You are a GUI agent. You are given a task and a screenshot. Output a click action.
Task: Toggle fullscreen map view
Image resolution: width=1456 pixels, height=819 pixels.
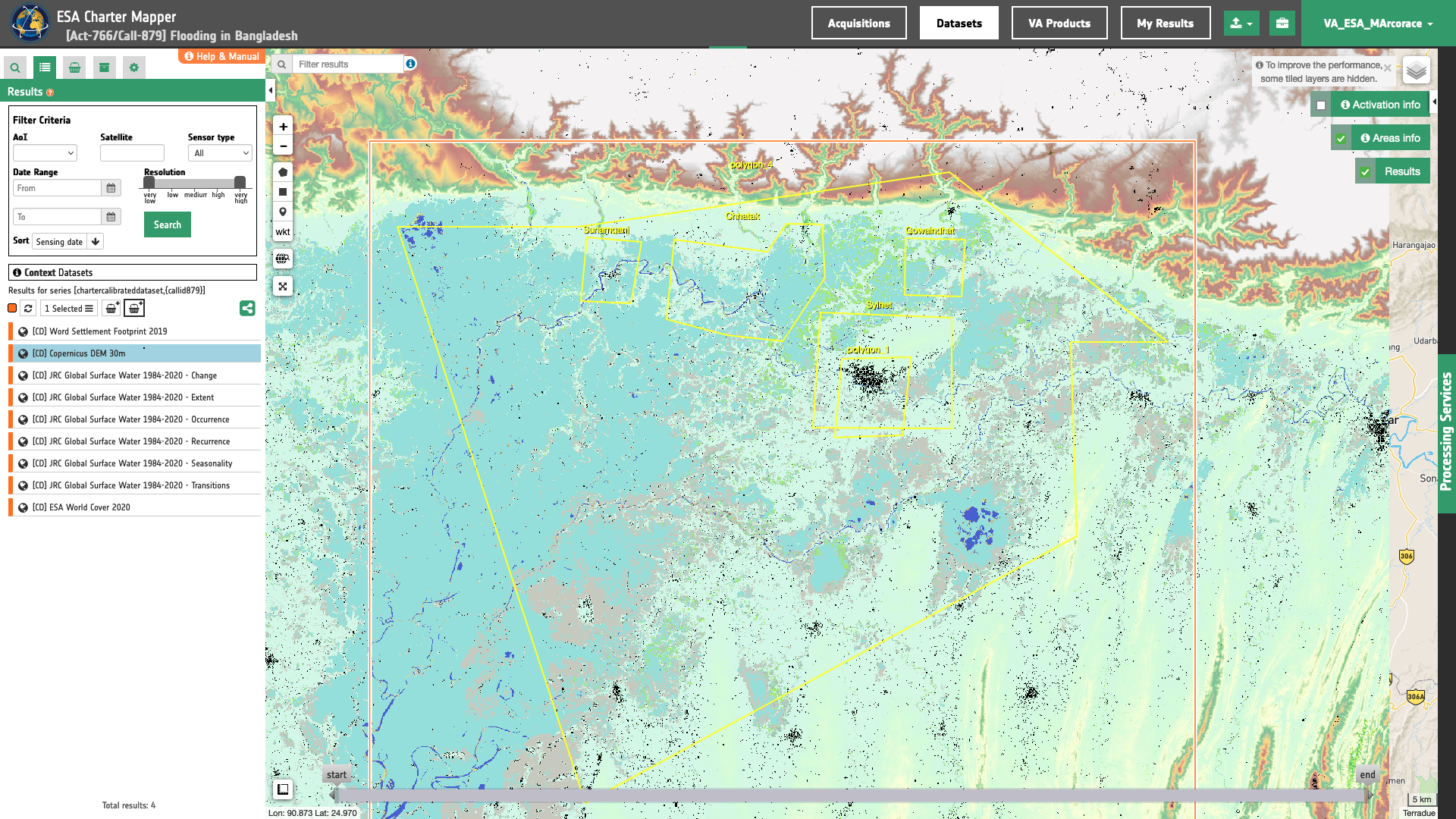[x=283, y=287]
